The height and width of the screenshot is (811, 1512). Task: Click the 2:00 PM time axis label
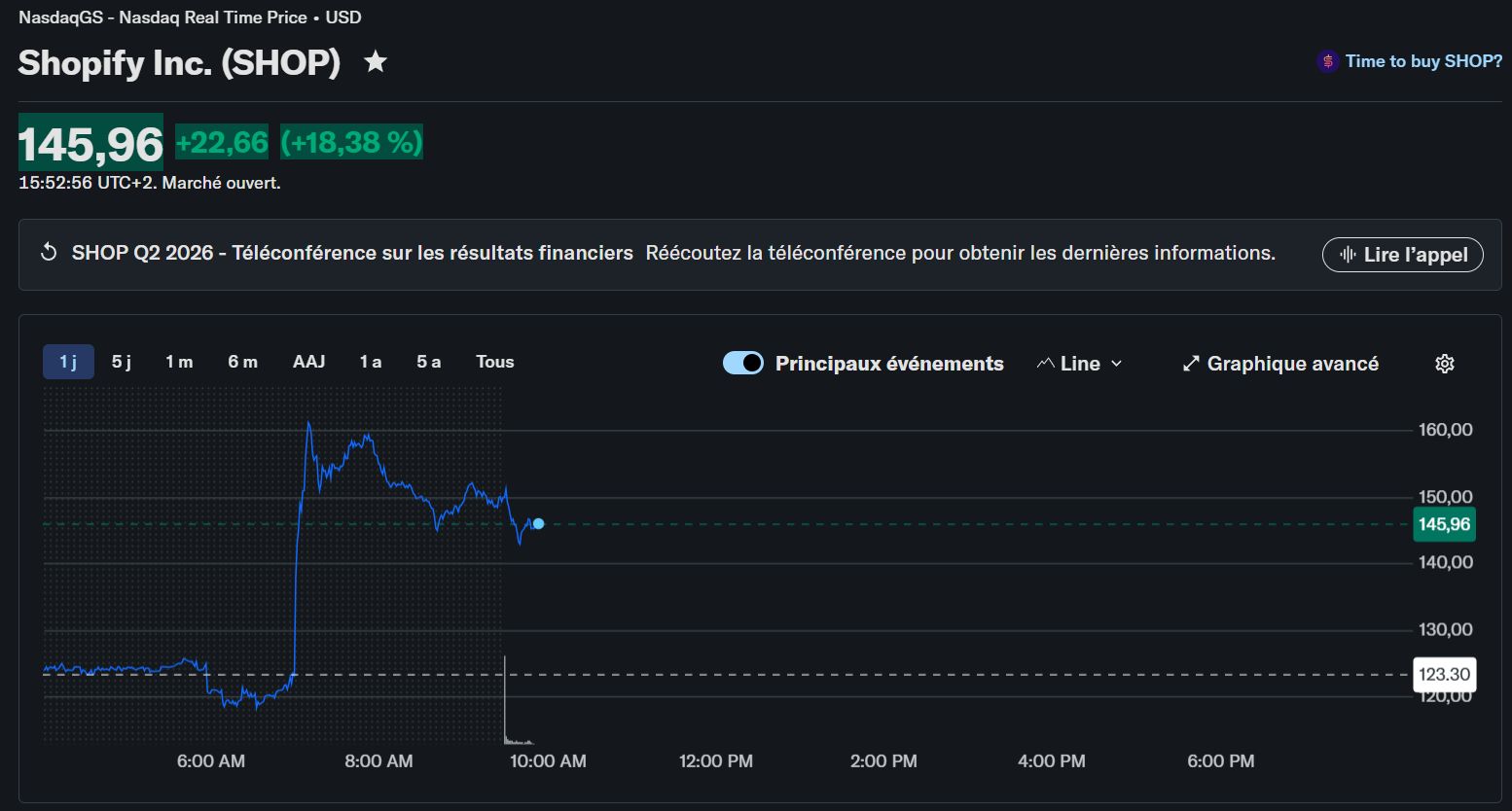click(883, 761)
